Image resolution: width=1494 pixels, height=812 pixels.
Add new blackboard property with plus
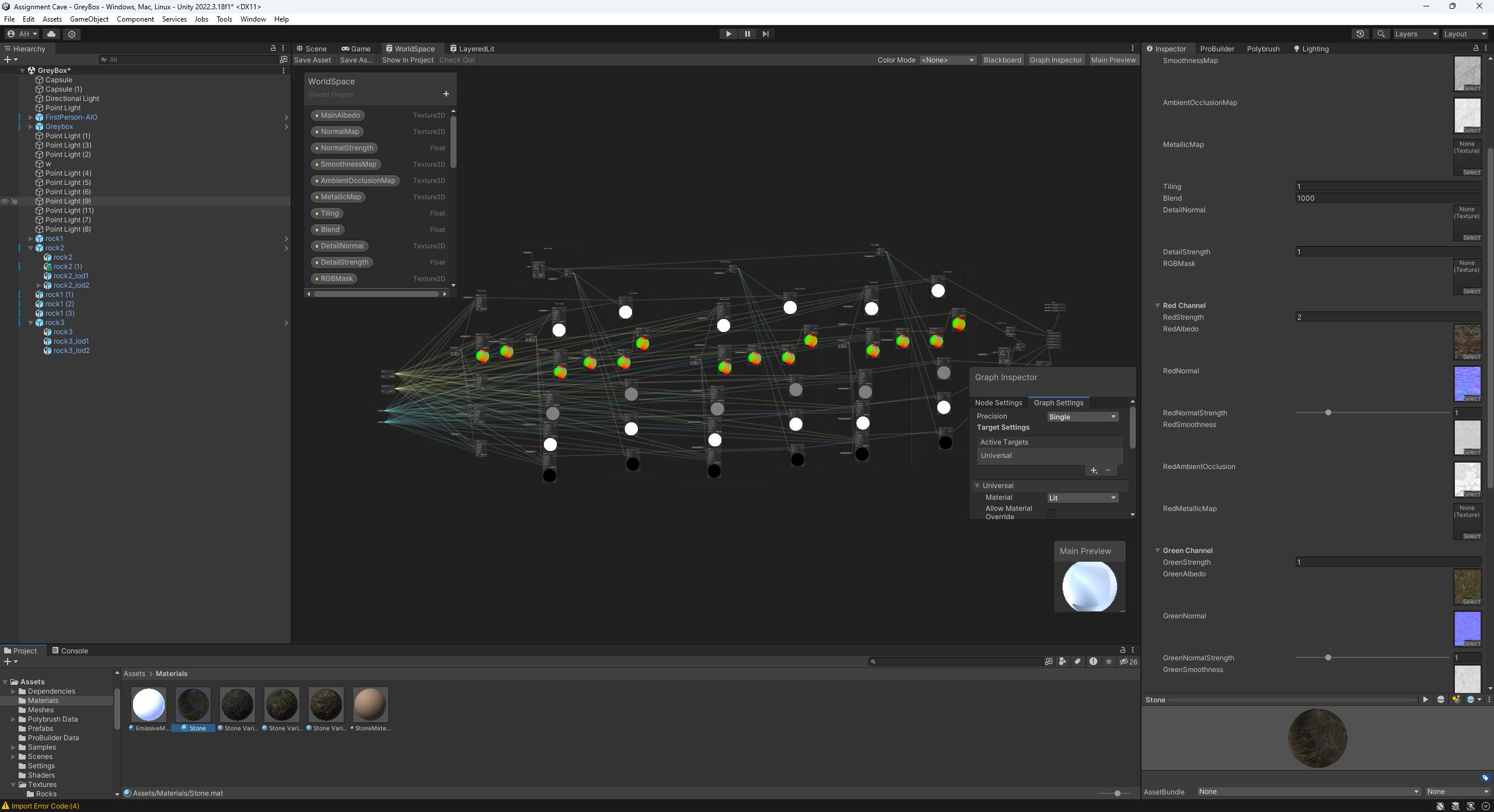446,94
